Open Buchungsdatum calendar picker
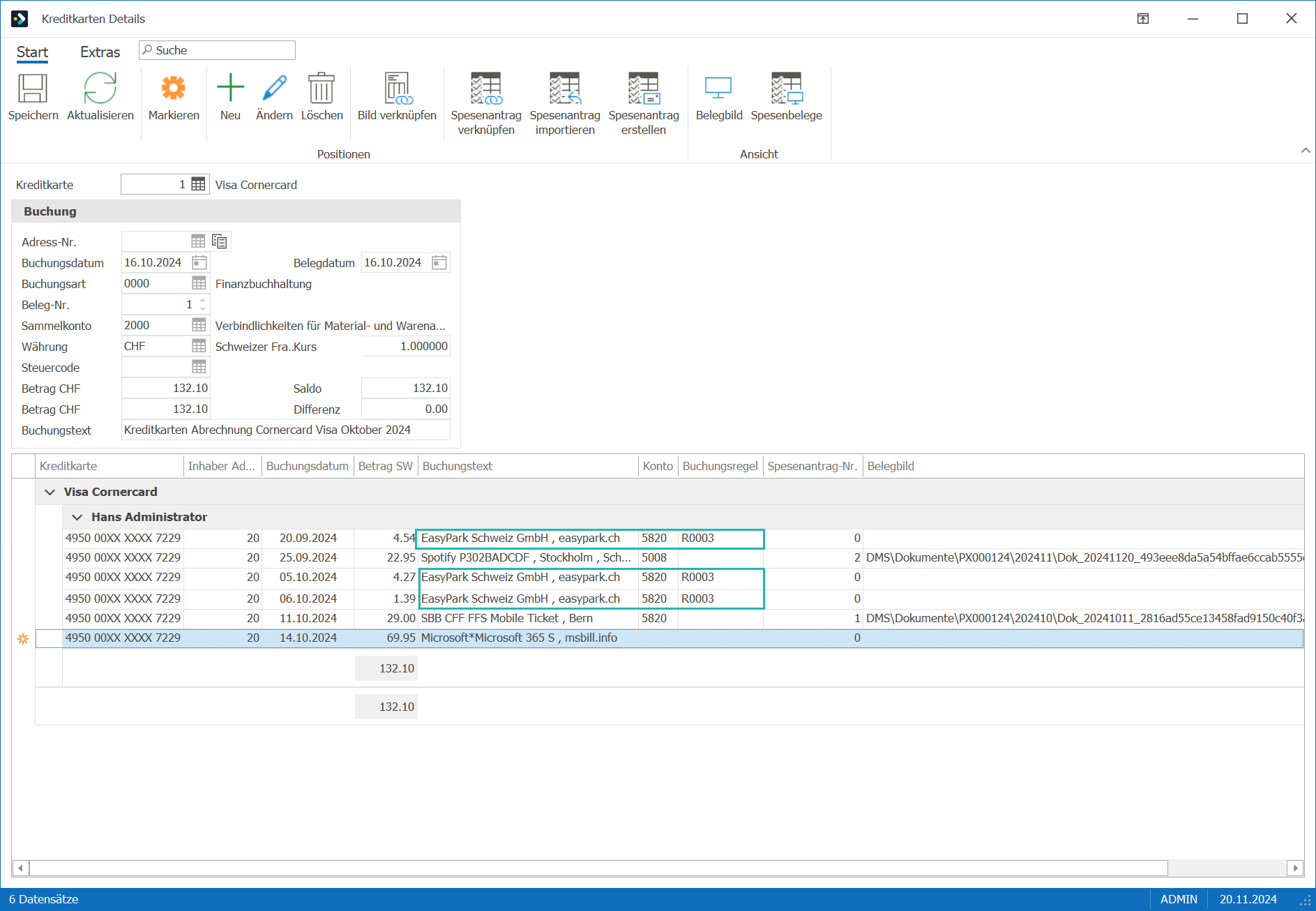This screenshot has width=1316, height=911. pyautogui.click(x=199, y=262)
